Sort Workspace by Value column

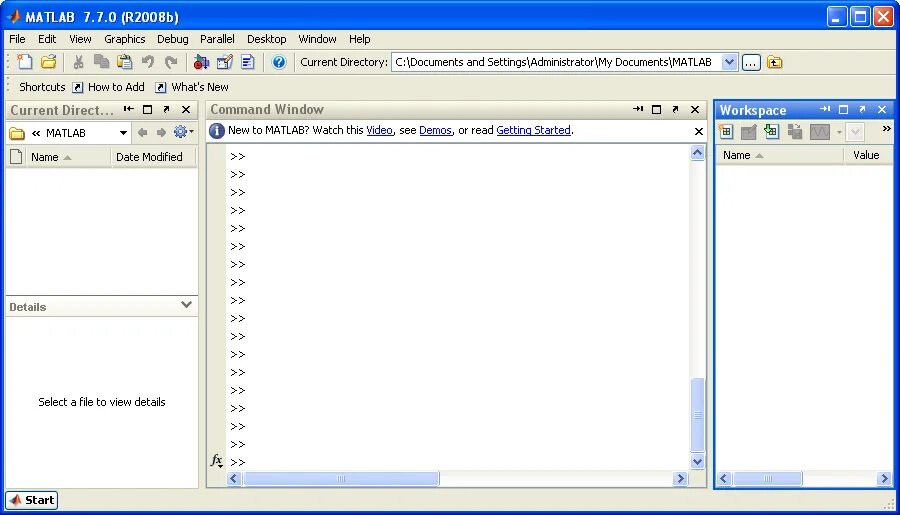tap(868, 155)
